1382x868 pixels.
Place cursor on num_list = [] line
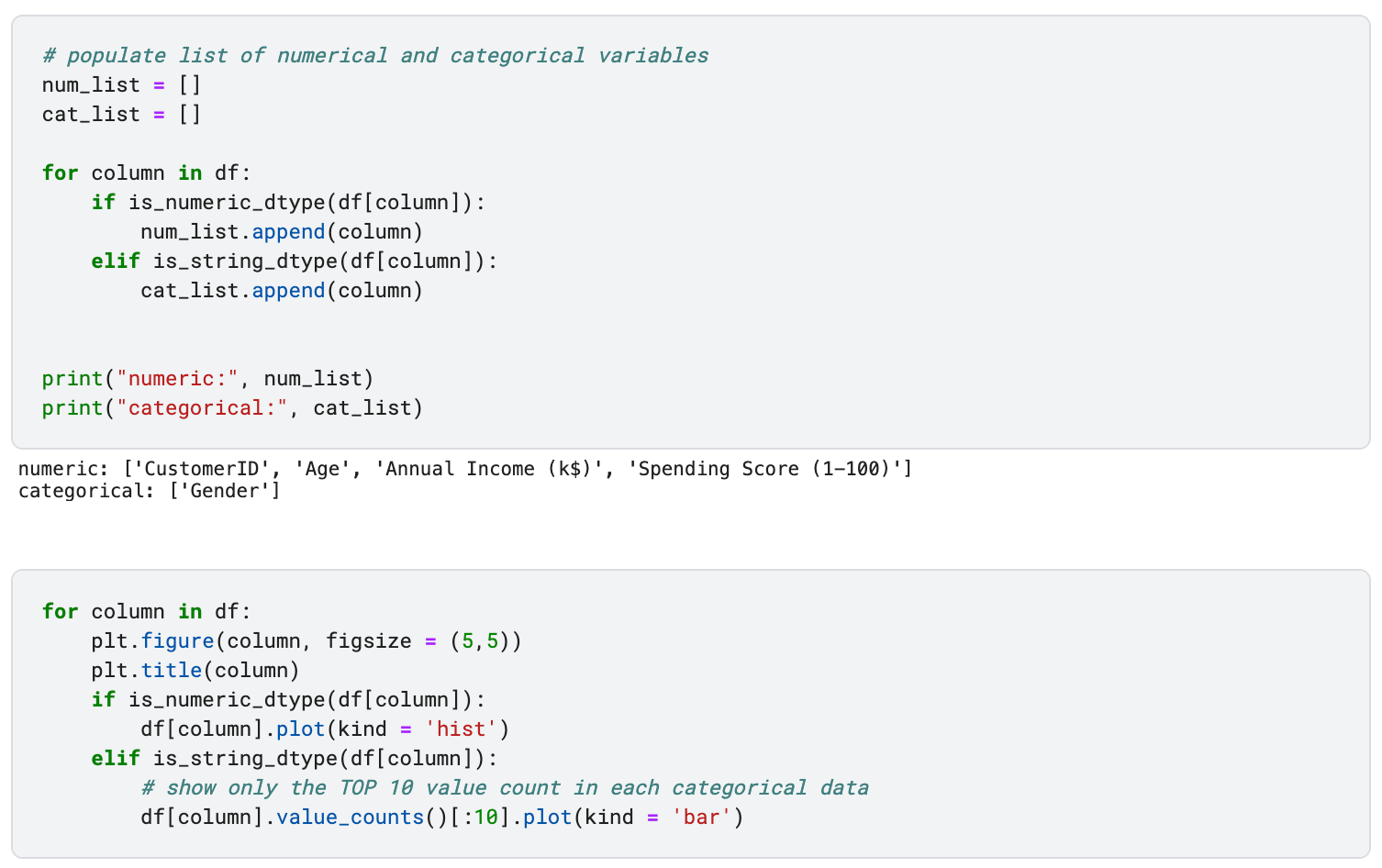click(x=121, y=85)
